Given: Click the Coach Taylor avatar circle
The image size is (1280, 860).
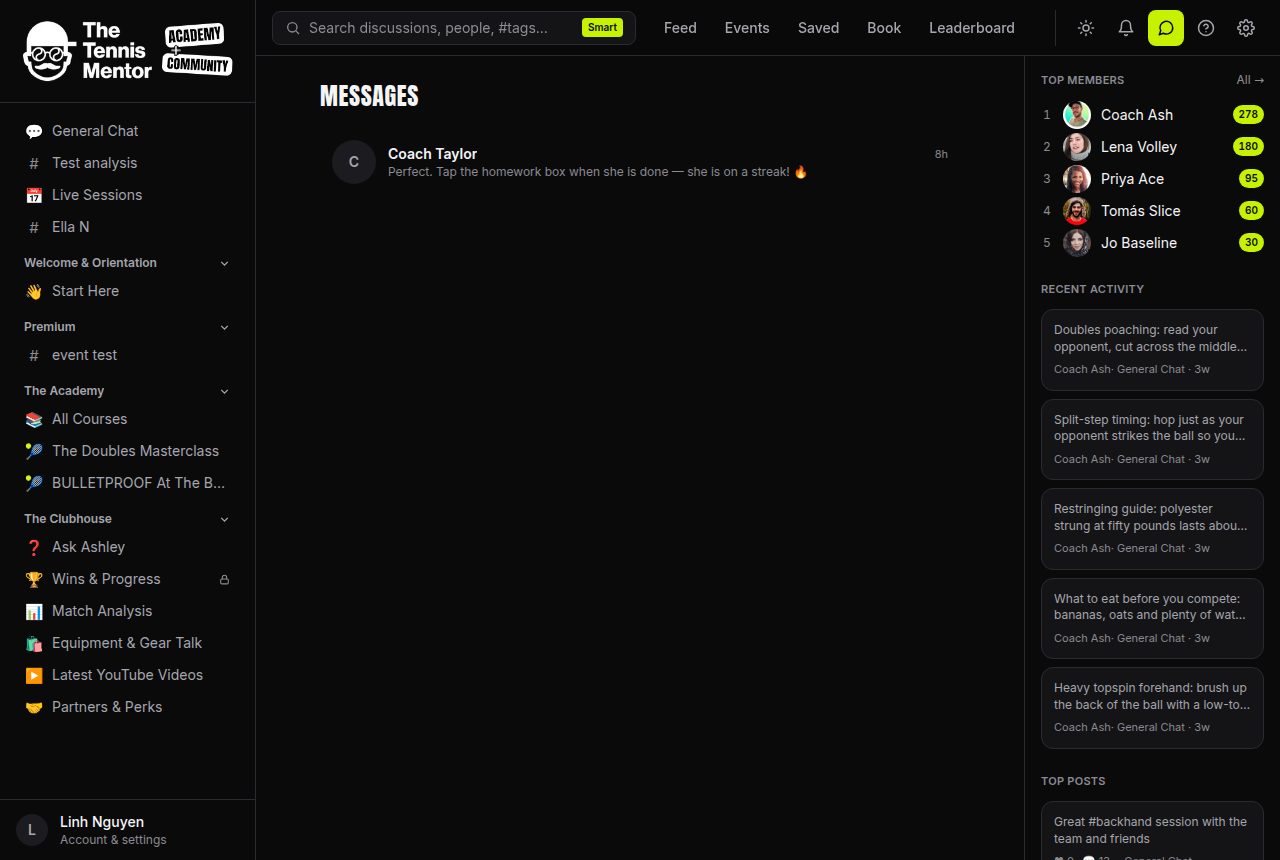Looking at the screenshot, I should point(354,162).
